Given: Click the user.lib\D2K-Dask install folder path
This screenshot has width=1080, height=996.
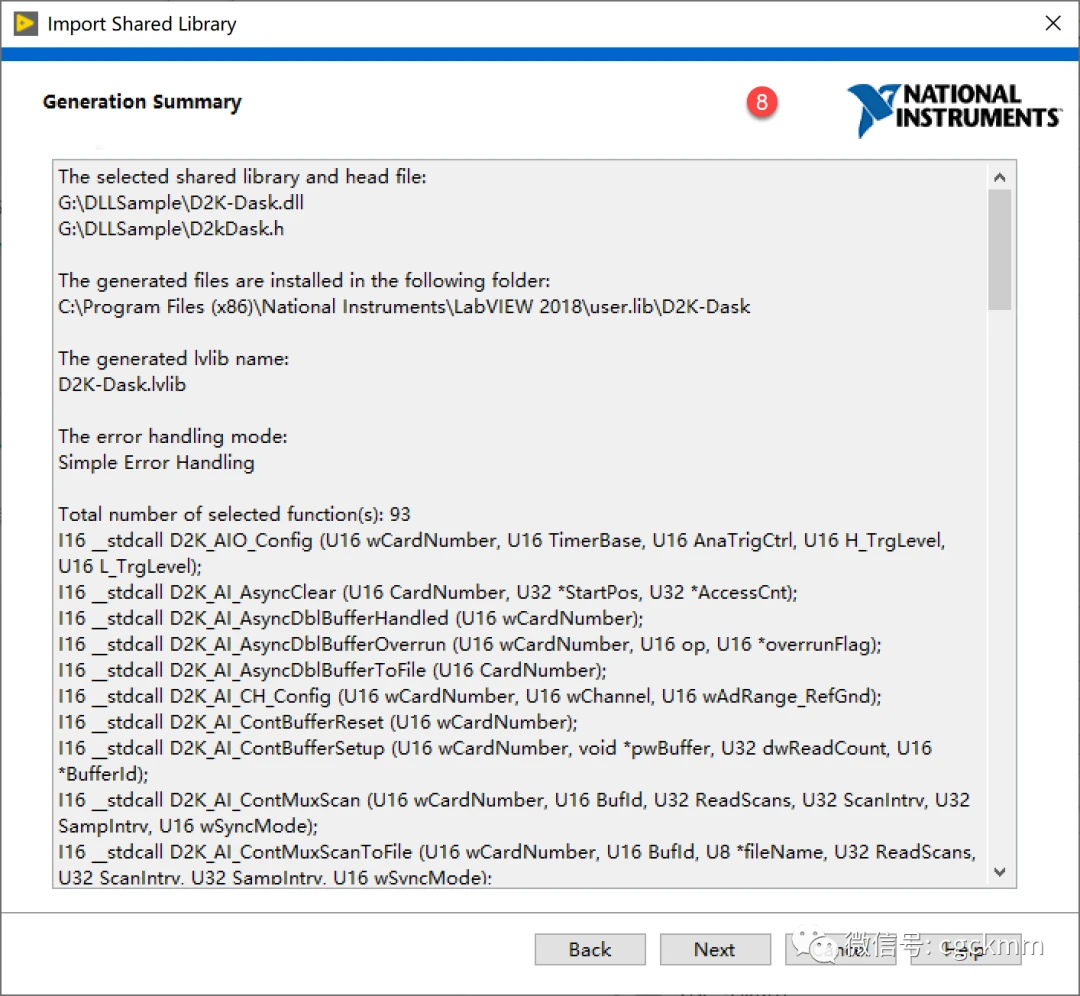Looking at the screenshot, I should [404, 307].
